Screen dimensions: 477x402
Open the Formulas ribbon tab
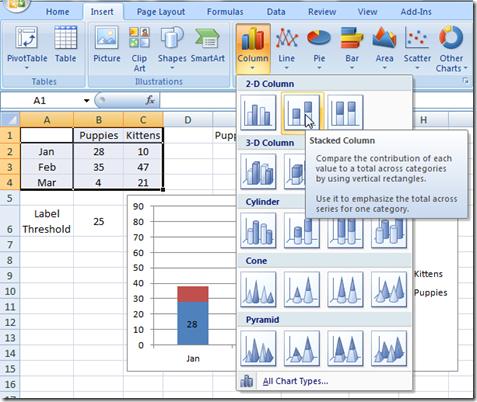coord(225,12)
